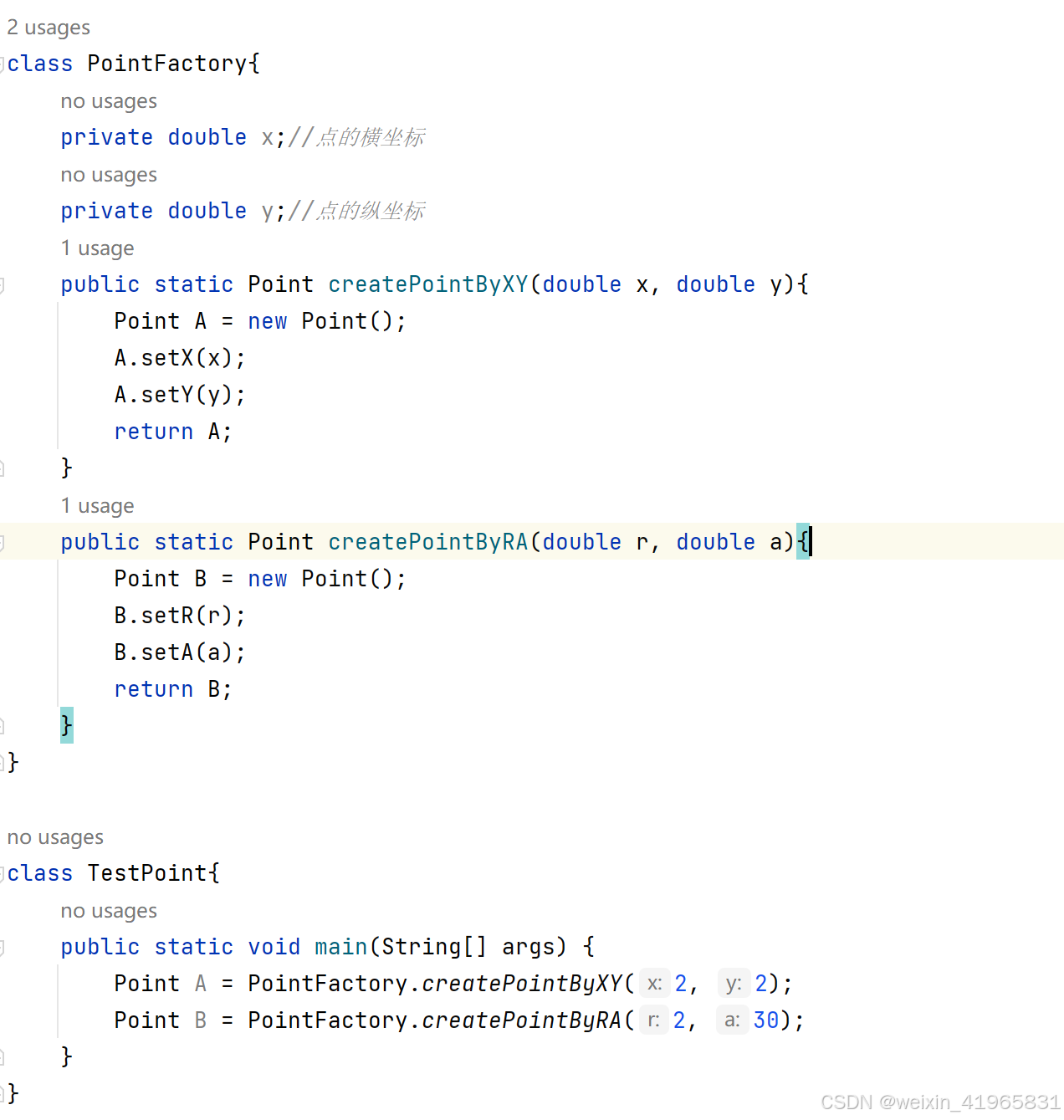Image resolution: width=1064 pixels, height=1120 pixels.
Task: Click the x: parameter hint chip
Action: tap(654, 983)
